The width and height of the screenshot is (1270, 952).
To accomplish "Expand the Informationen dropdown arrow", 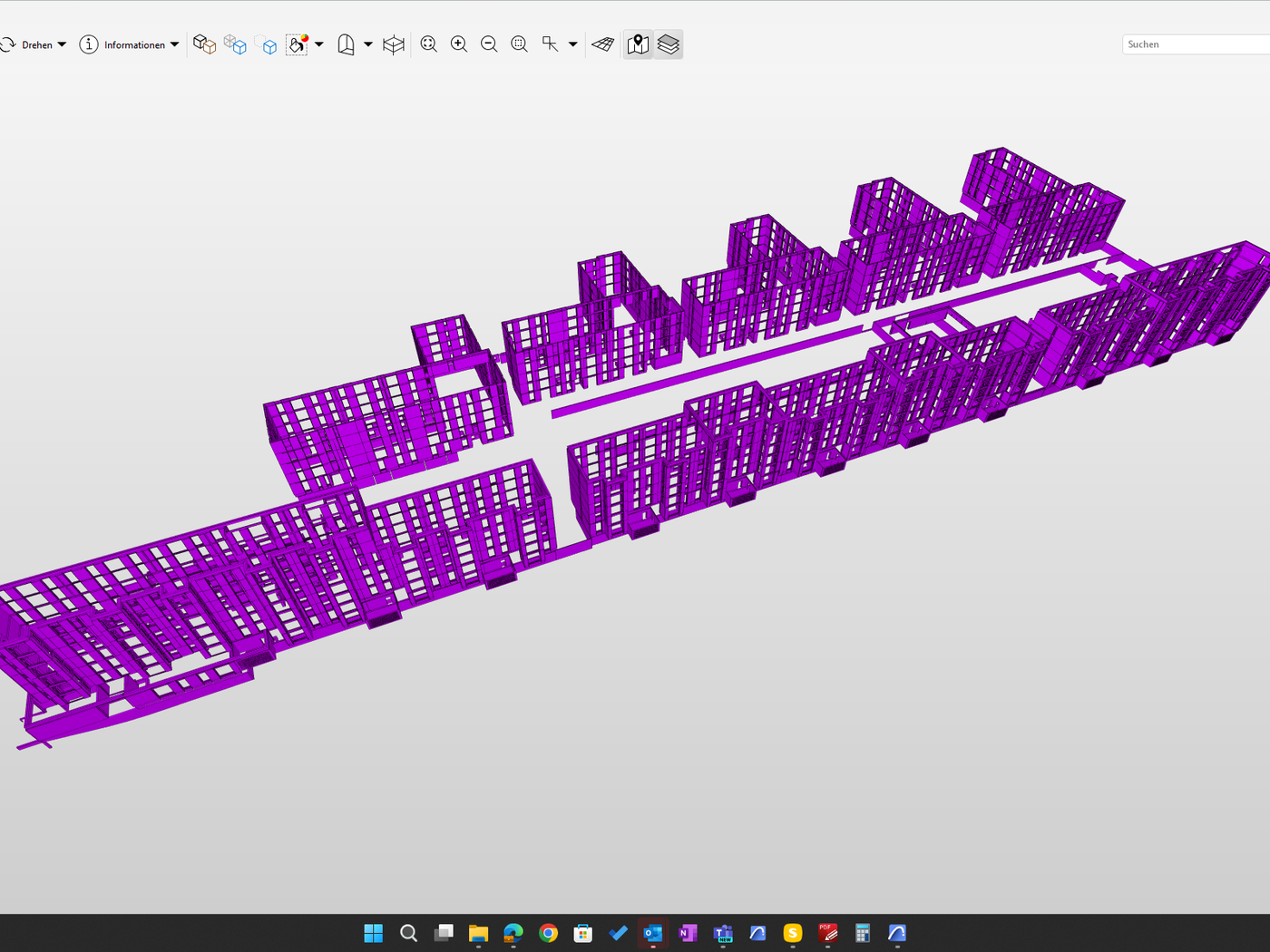I will coord(174,44).
